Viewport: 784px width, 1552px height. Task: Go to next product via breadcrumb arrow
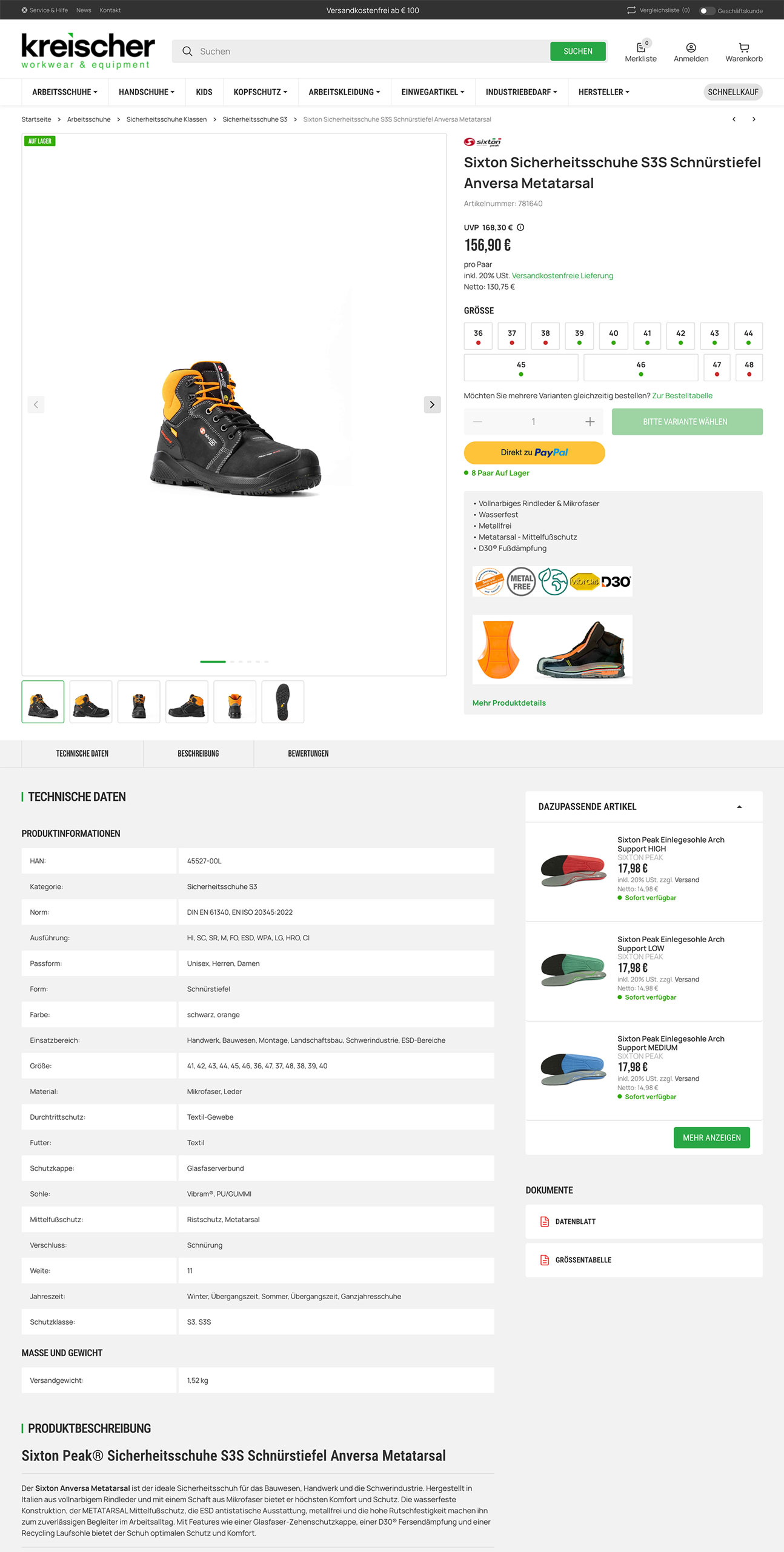click(754, 119)
